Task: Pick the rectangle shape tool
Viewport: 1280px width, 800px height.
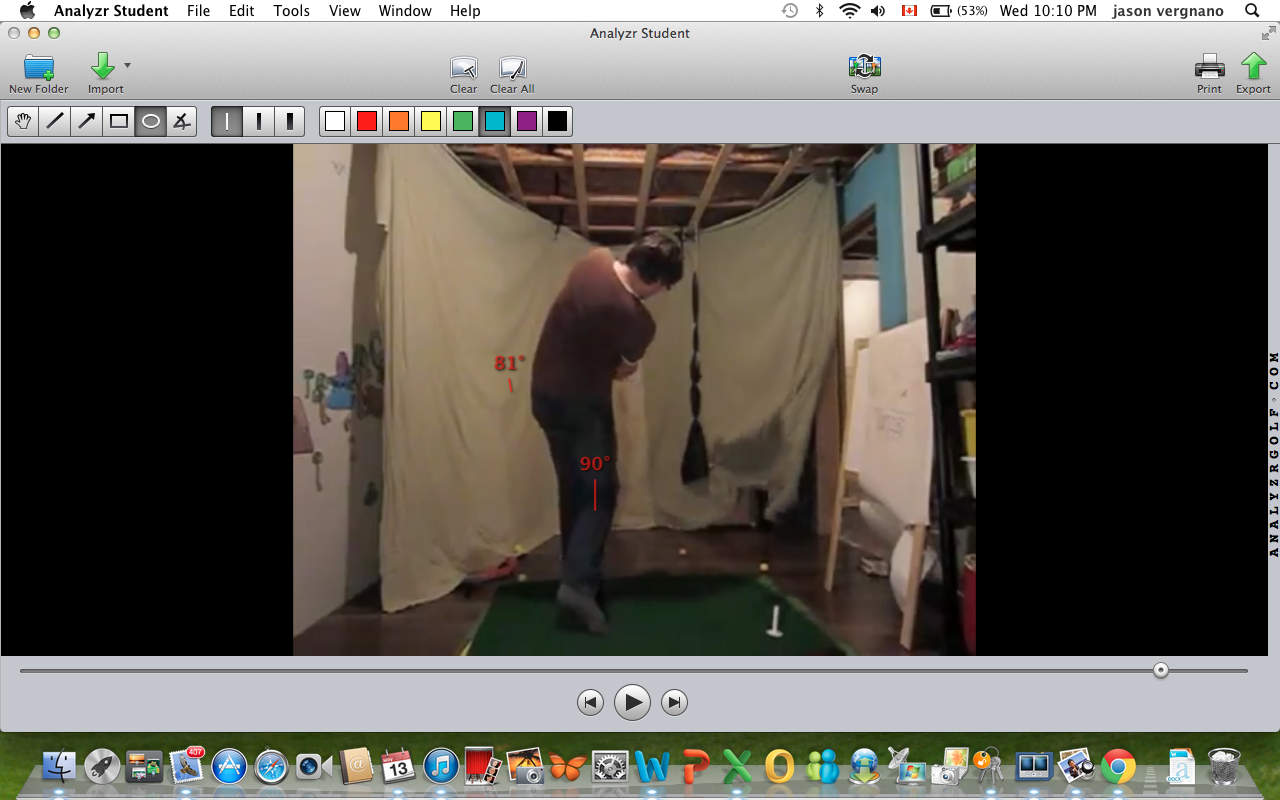Action: [119, 121]
